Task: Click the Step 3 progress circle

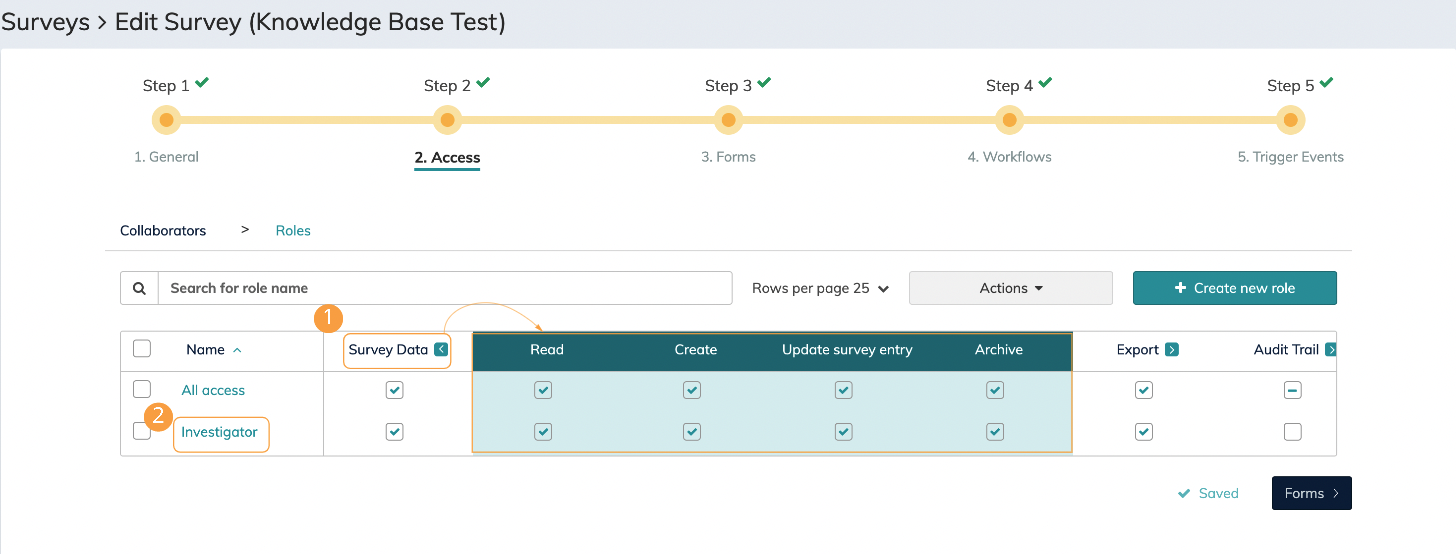Action: [x=728, y=121]
